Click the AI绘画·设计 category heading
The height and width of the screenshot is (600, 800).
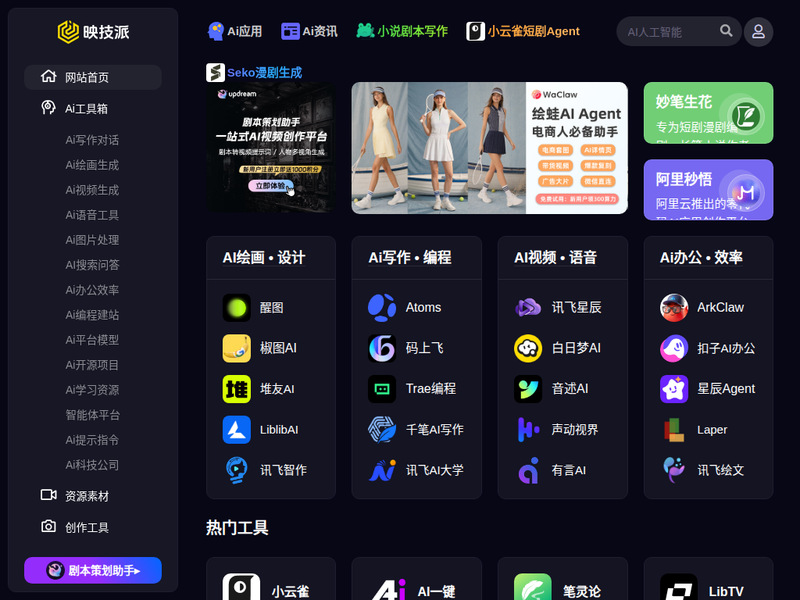[264, 258]
